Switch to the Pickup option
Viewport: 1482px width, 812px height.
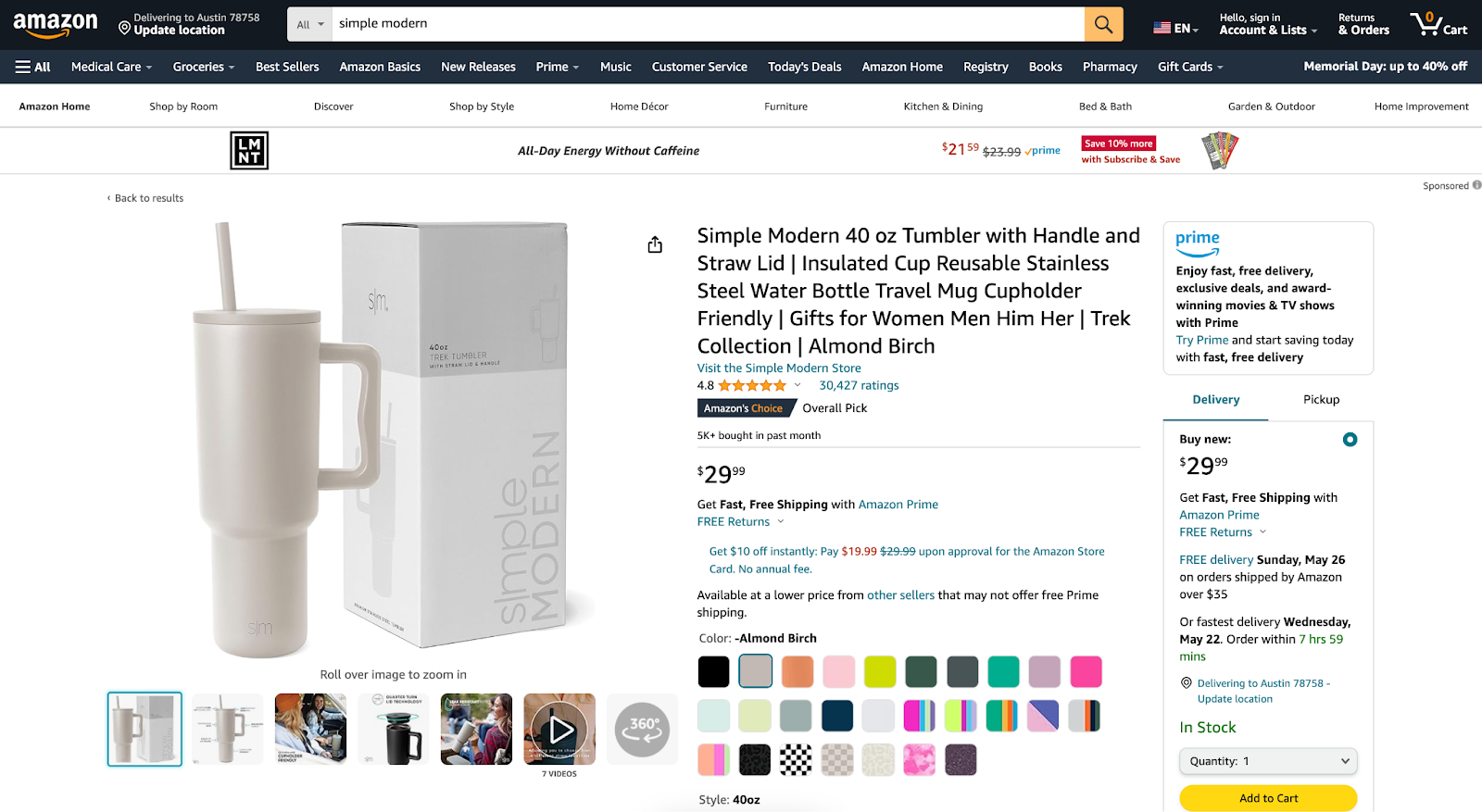[x=1320, y=399]
